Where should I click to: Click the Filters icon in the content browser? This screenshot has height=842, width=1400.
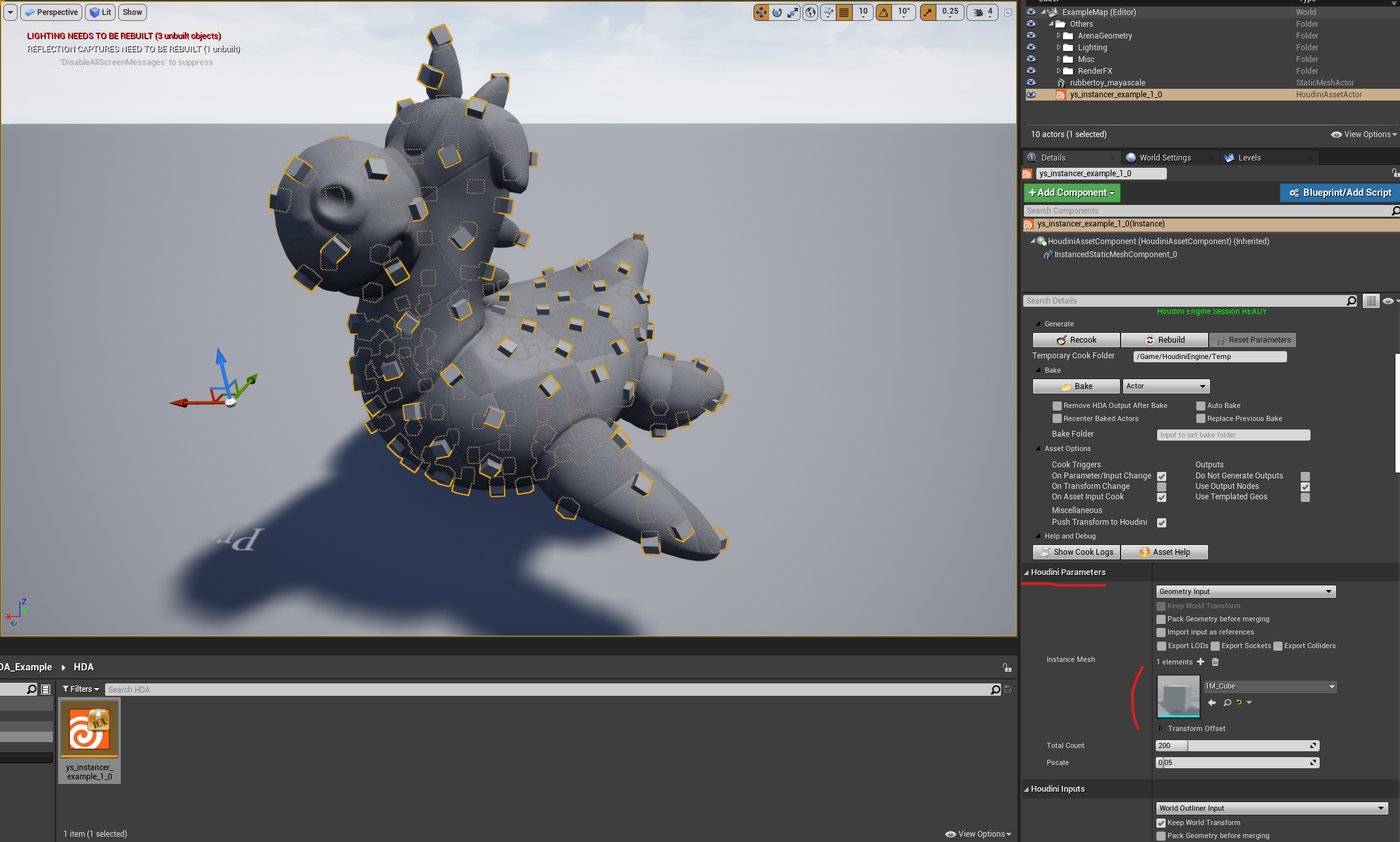pos(67,689)
